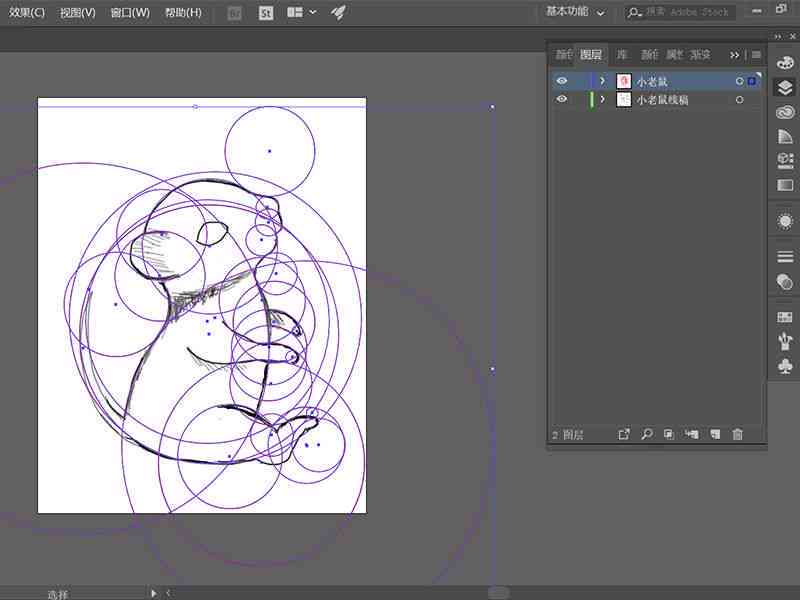Click the delete layer trash icon

(737, 434)
